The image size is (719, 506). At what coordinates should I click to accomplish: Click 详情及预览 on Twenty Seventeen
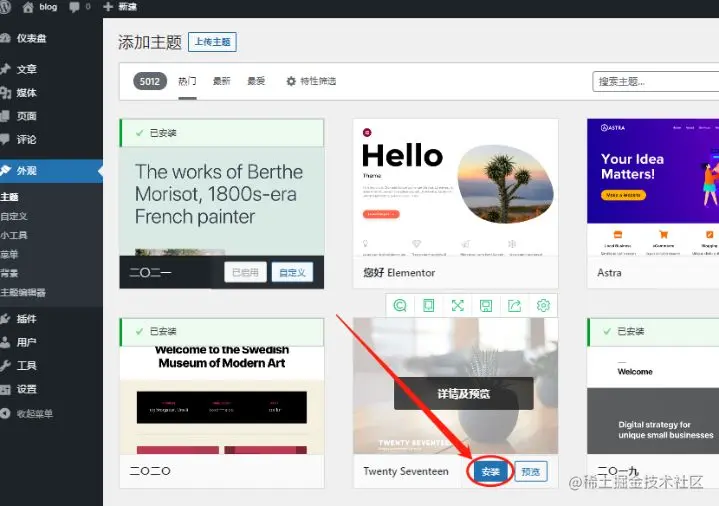[x=464, y=394]
